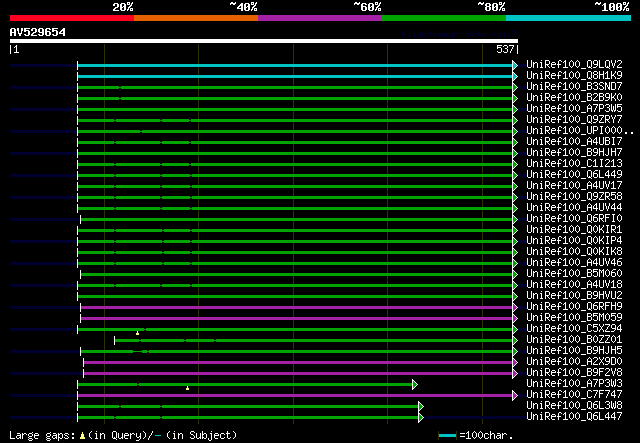The height and width of the screenshot is (443, 640).
Task: Click the red 20% segment of the color scale
Action: pyautogui.click(x=72, y=18)
